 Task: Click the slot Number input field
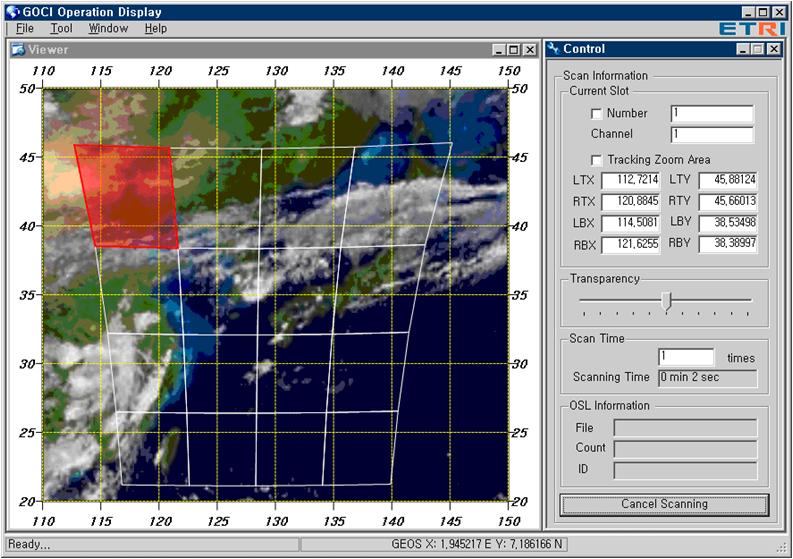click(x=712, y=114)
